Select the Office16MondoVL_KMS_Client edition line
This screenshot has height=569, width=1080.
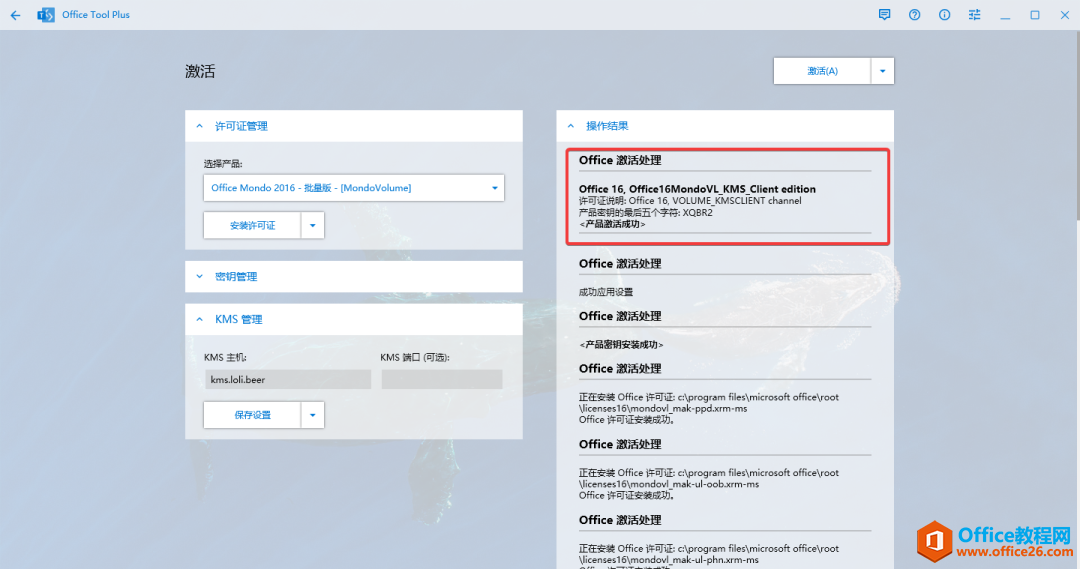point(697,189)
